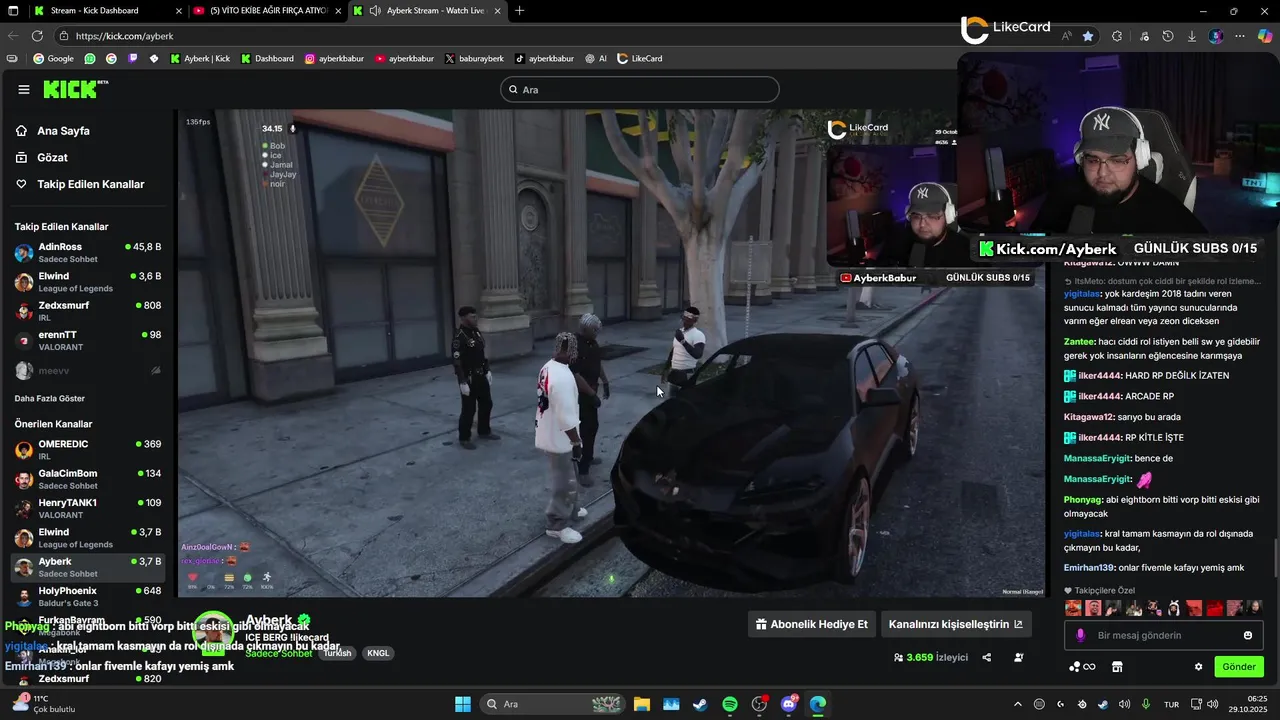Open Spotify from taskbar
The width and height of the screenshot is (1280, 720).
pos(730,704)
